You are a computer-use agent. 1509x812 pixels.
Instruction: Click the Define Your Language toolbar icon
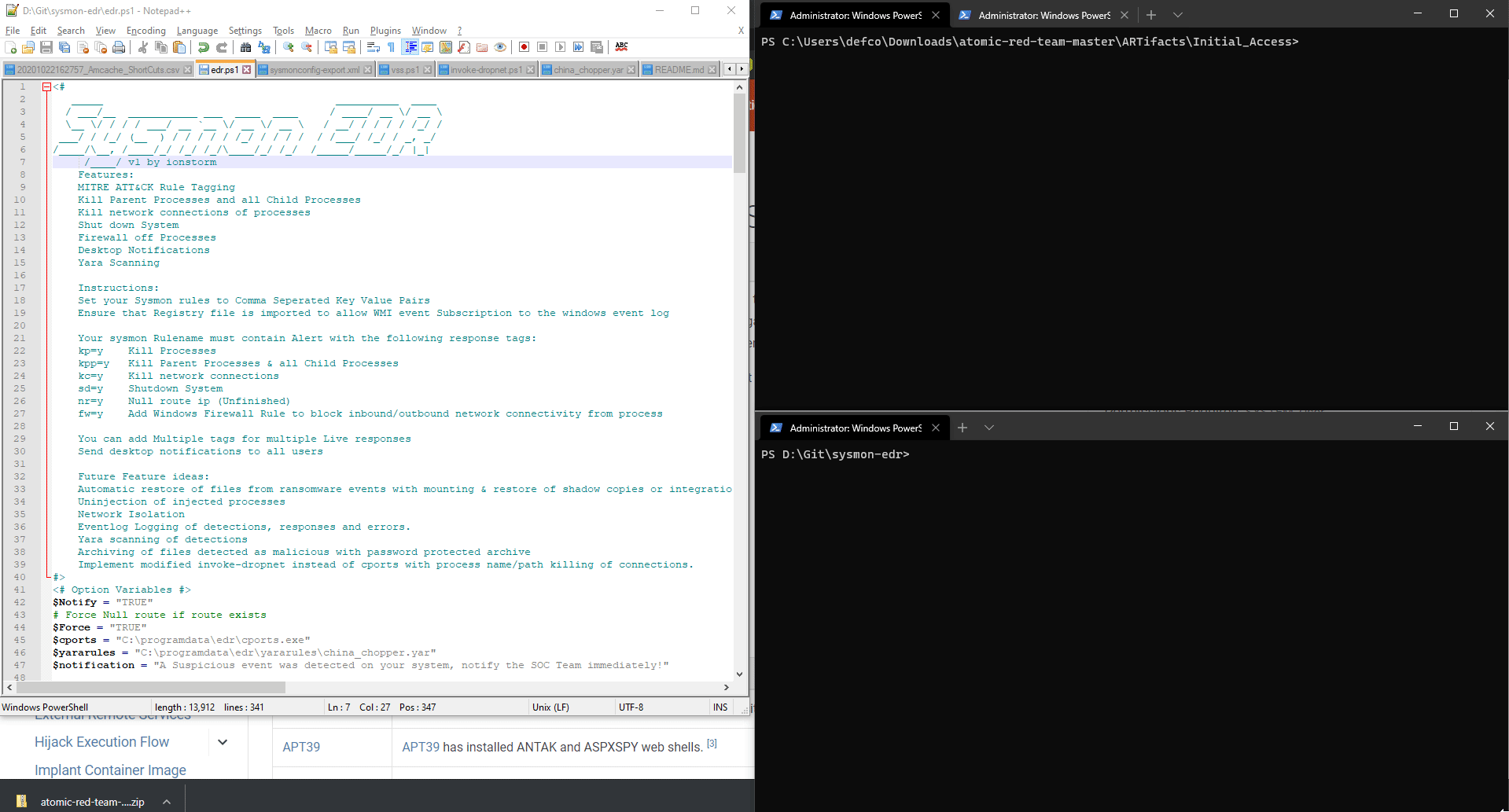(428, 48)
